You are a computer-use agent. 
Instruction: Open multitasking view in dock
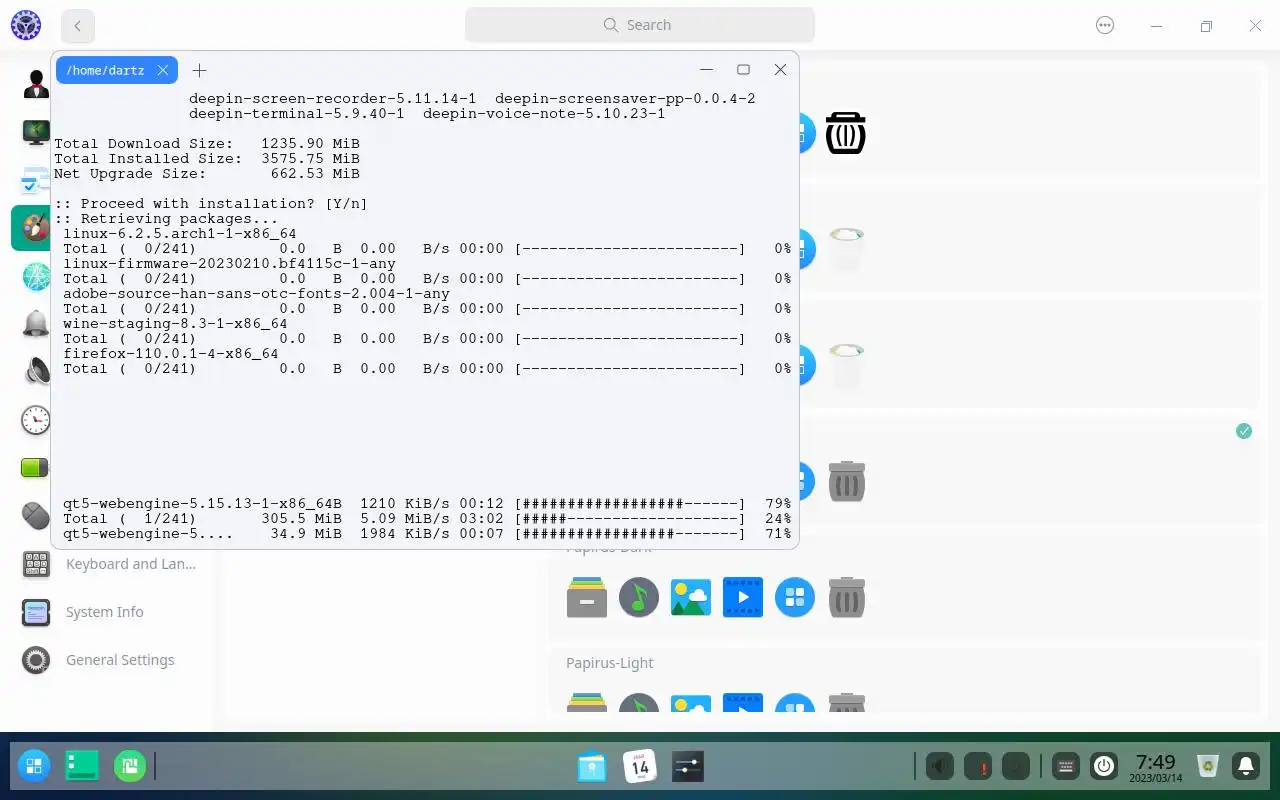[130, 766]
